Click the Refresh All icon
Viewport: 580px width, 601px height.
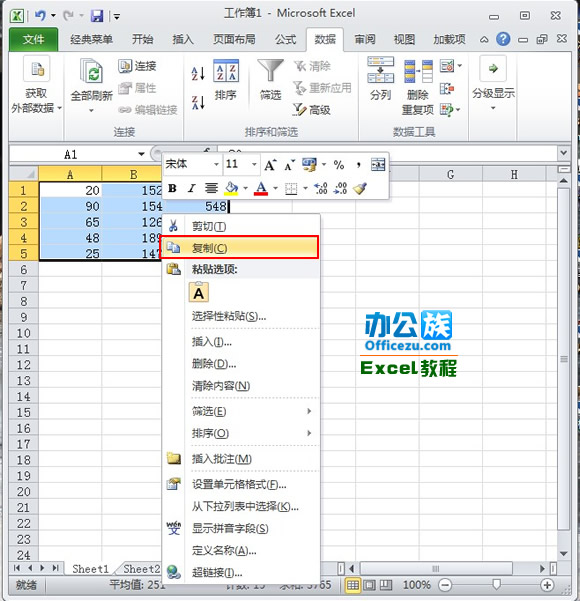coord(92,70)
